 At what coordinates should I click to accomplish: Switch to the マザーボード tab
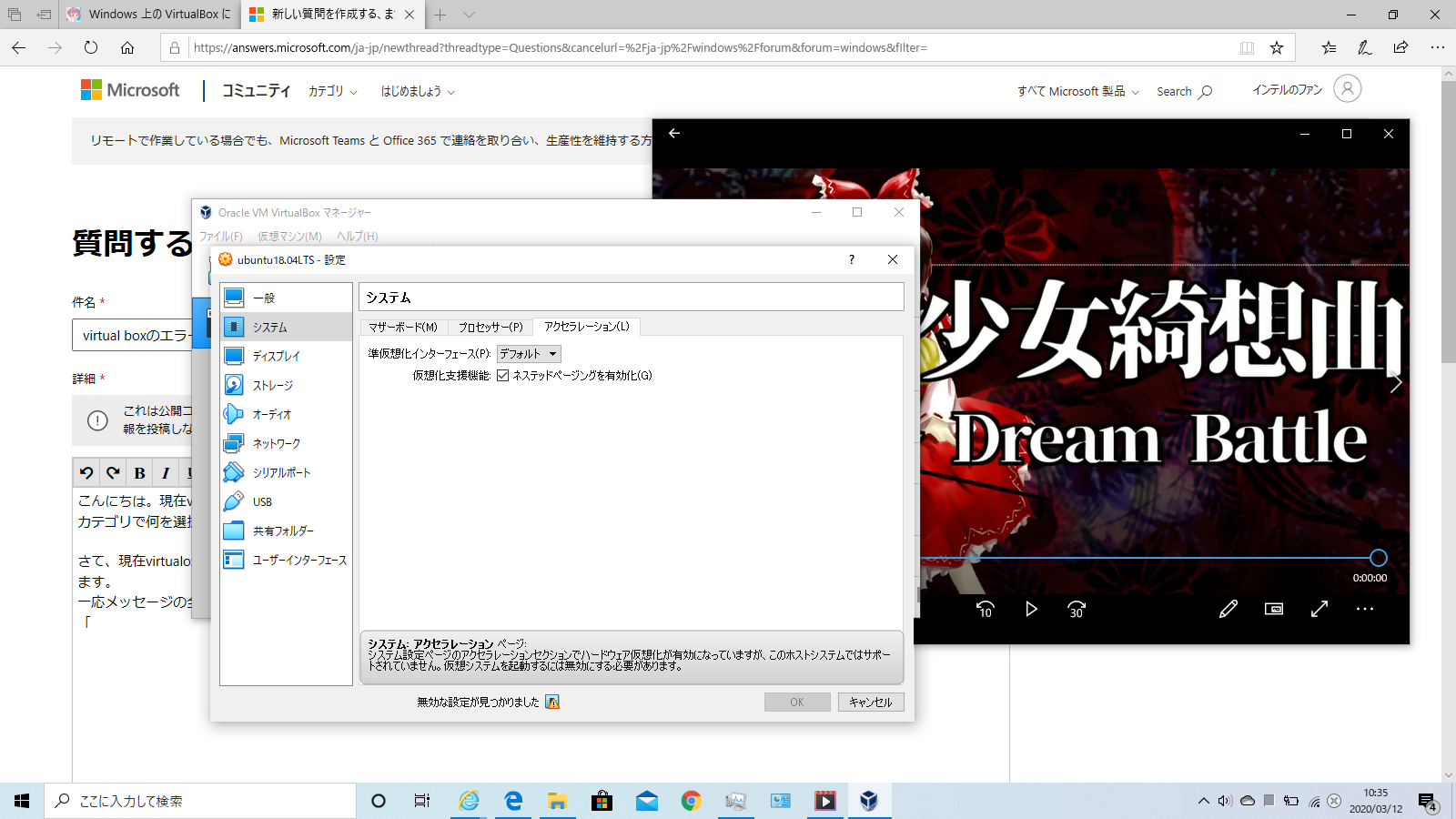pos(403,327)
